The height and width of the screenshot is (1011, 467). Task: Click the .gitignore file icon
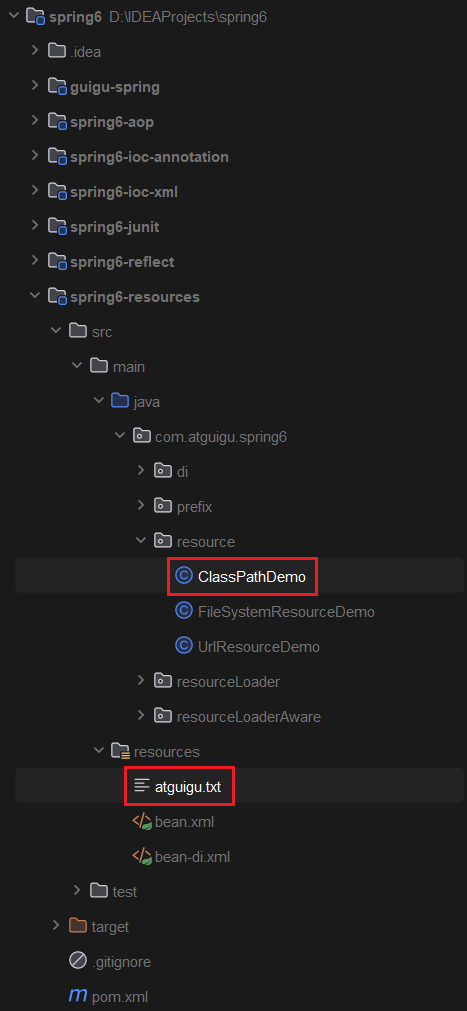[77, 961]
